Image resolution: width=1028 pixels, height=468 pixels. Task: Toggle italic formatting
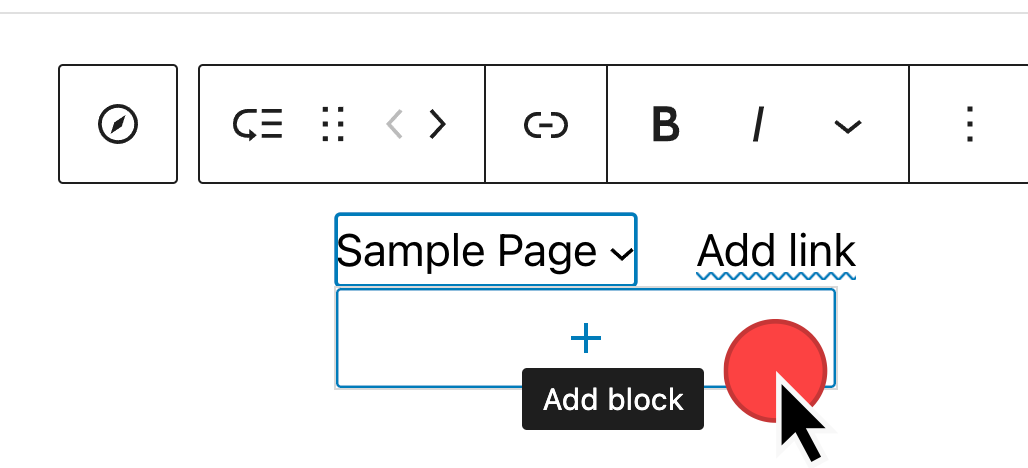[758, 125]
